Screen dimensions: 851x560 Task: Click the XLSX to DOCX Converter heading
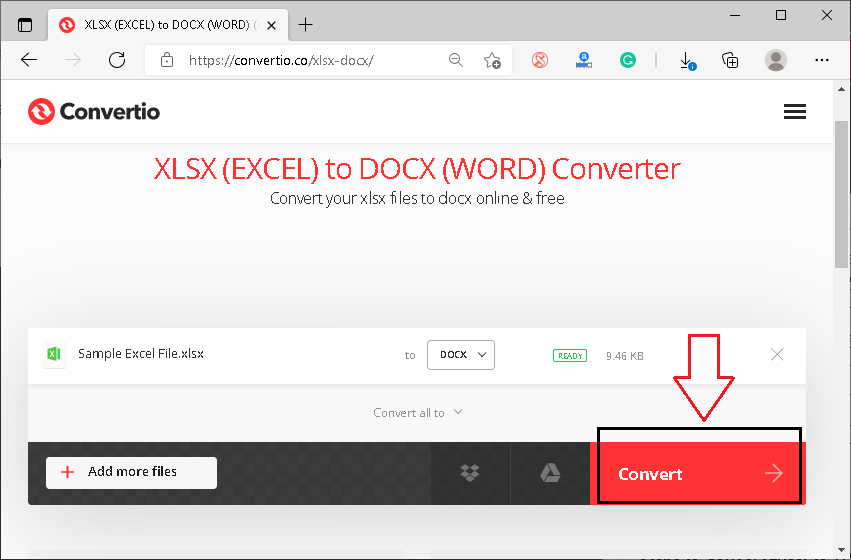pyautogui.click(x=417, y=169)
